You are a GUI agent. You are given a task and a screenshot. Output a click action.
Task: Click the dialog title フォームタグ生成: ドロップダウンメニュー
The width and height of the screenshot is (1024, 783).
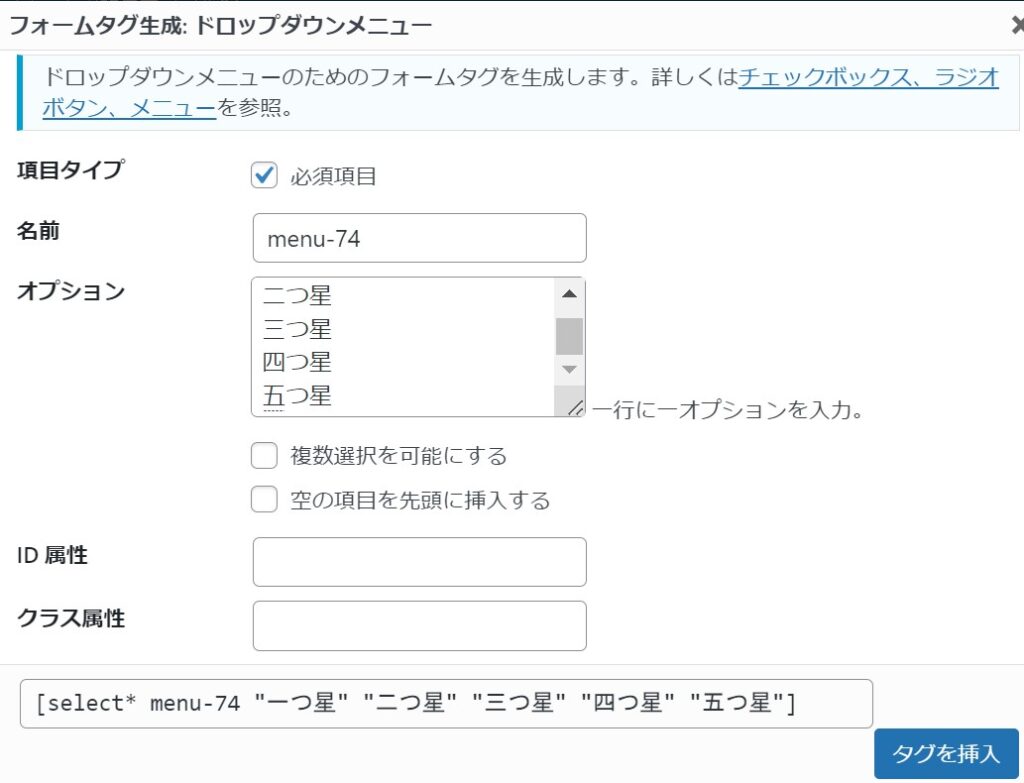coord(221,25)
